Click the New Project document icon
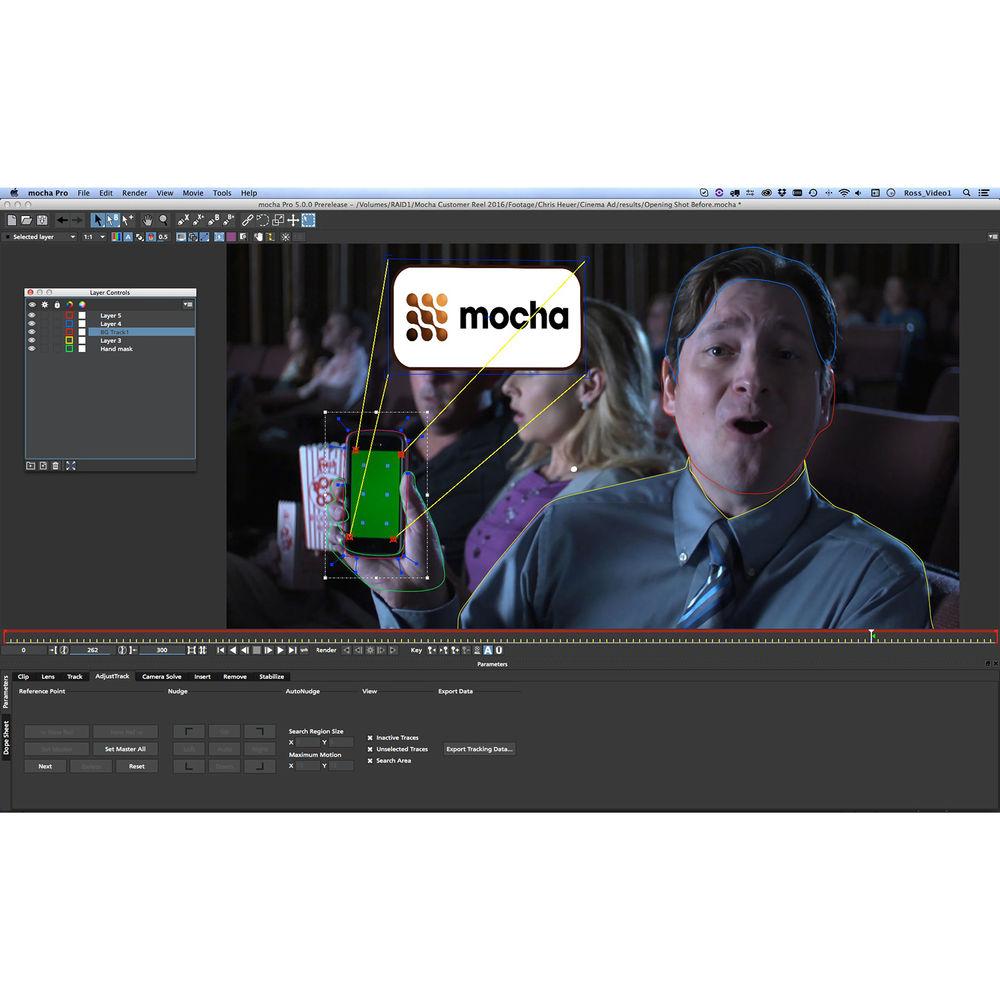1000x1000 pixels. tap(11, 218)
